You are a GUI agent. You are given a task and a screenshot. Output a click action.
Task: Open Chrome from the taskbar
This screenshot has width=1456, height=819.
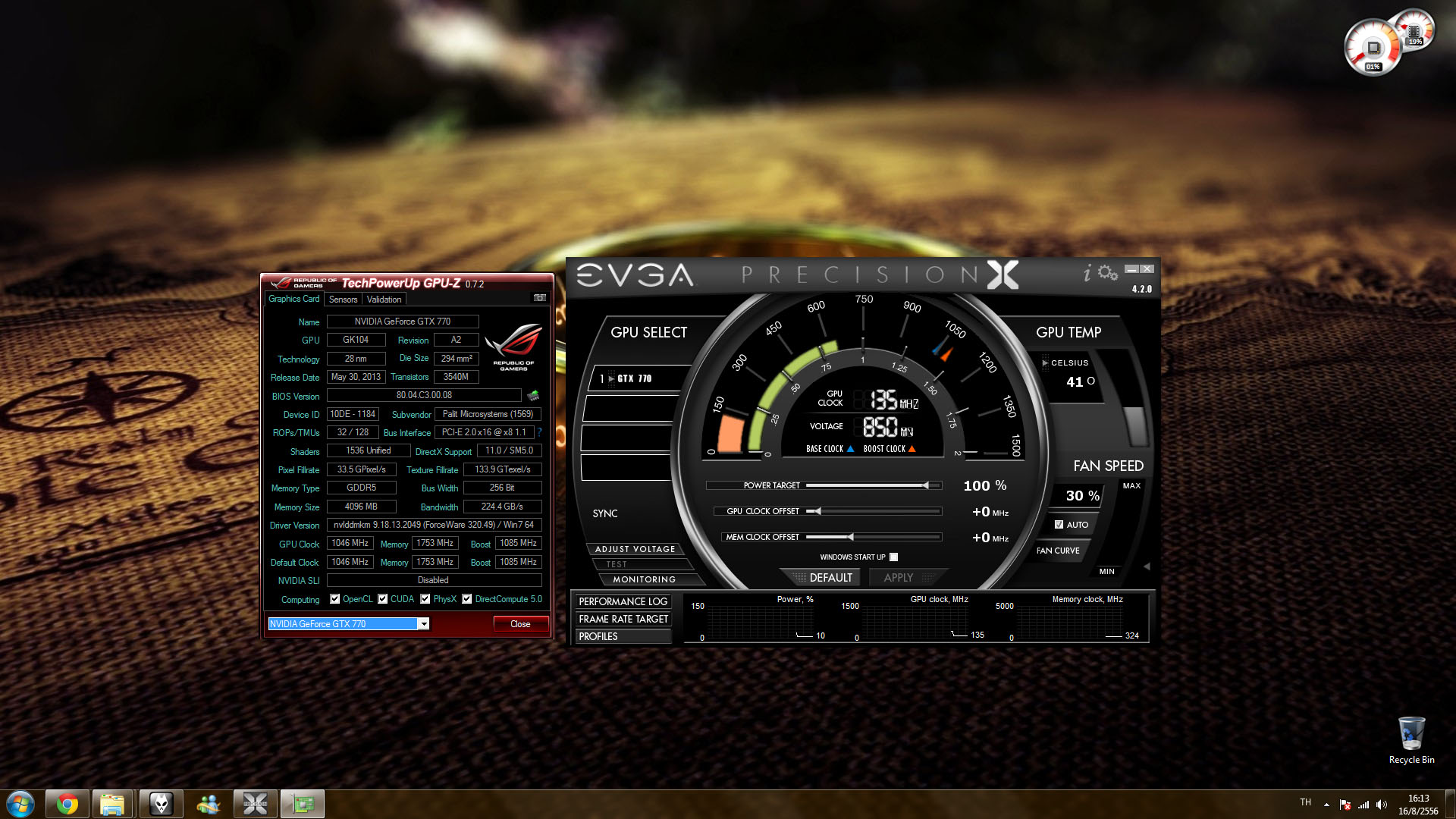(67, 804)
